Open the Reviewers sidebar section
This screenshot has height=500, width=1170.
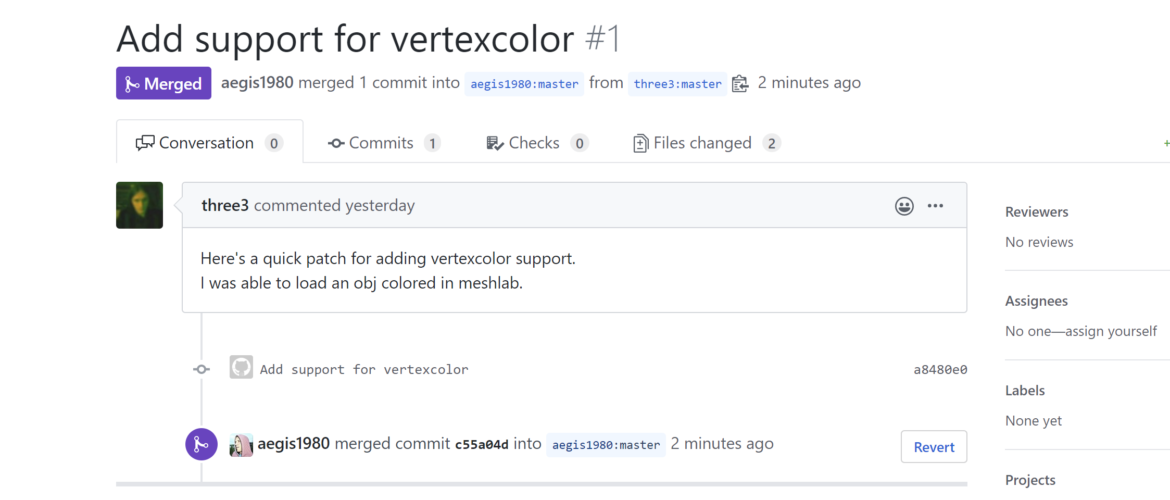point(1036,212)
